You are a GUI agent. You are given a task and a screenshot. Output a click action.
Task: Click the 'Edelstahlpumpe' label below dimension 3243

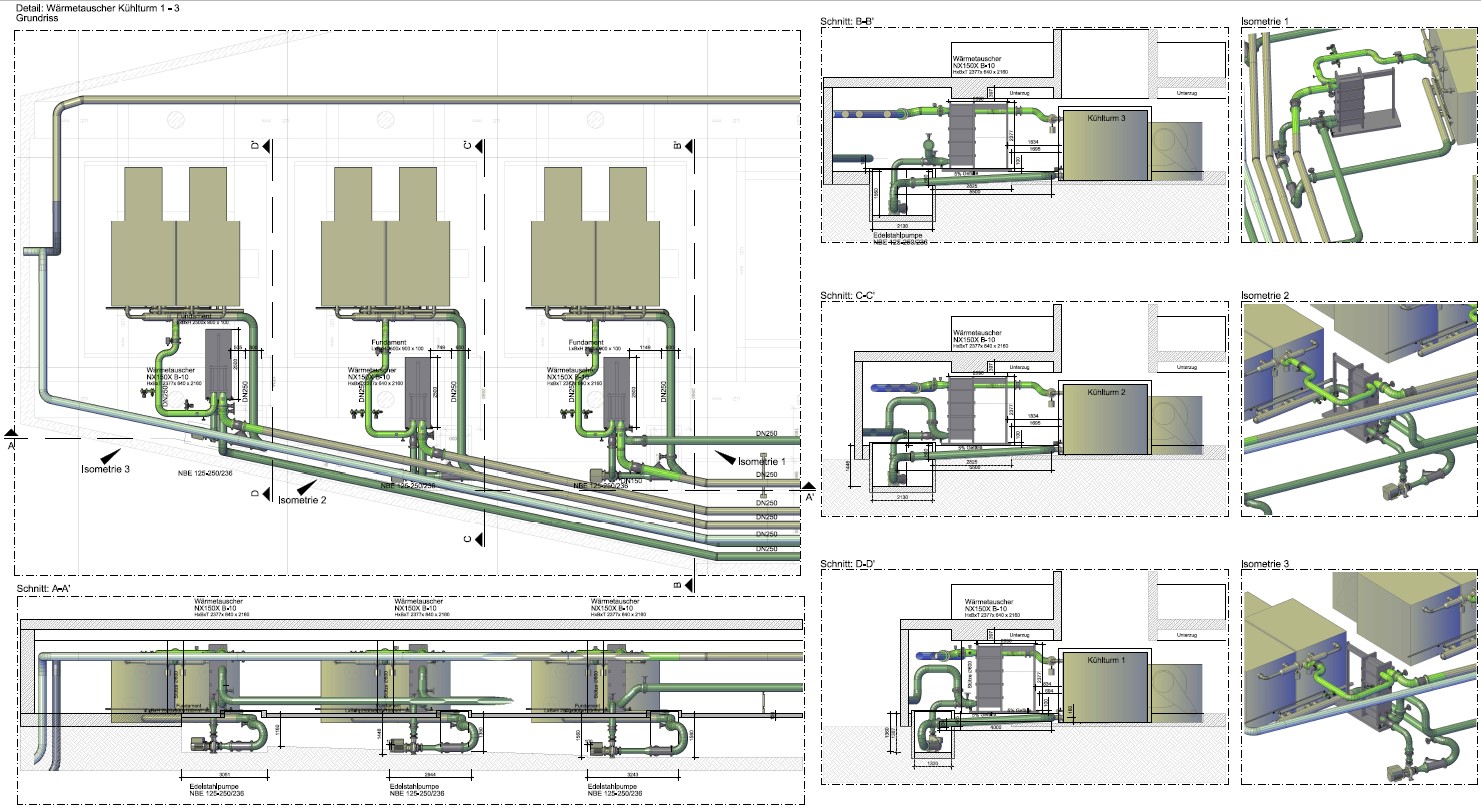(x=612, y=786)
